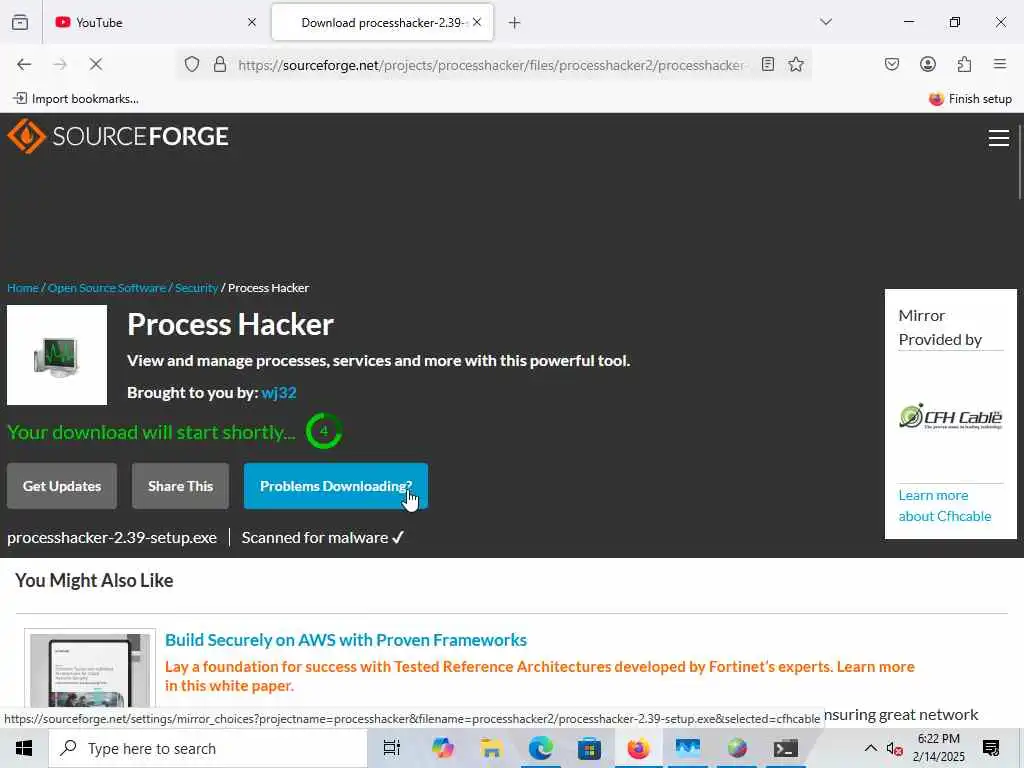Open the Firefox account icon
This screenshot has width=1024, height=768.
click(927, 64)
